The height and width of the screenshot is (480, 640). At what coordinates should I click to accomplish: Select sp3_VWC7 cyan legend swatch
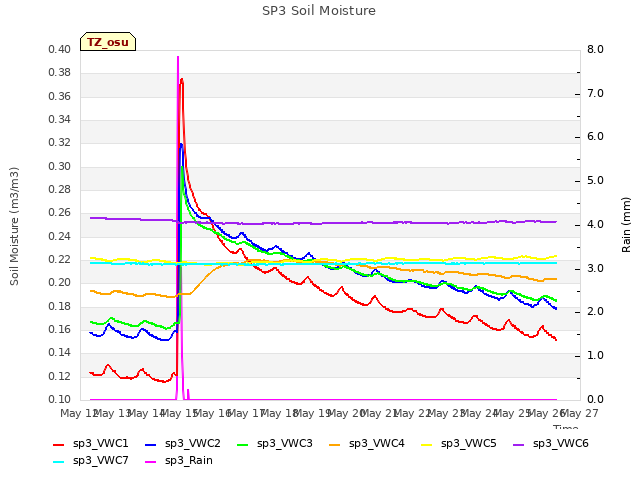click(59, 462)
